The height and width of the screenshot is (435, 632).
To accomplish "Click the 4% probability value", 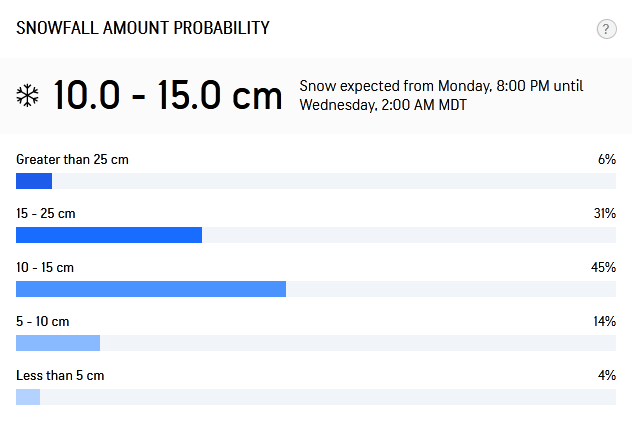I will (607, 376).
